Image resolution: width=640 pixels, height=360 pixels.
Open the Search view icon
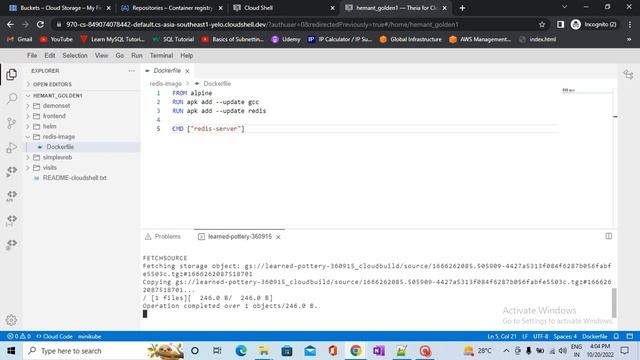[12, 98]
